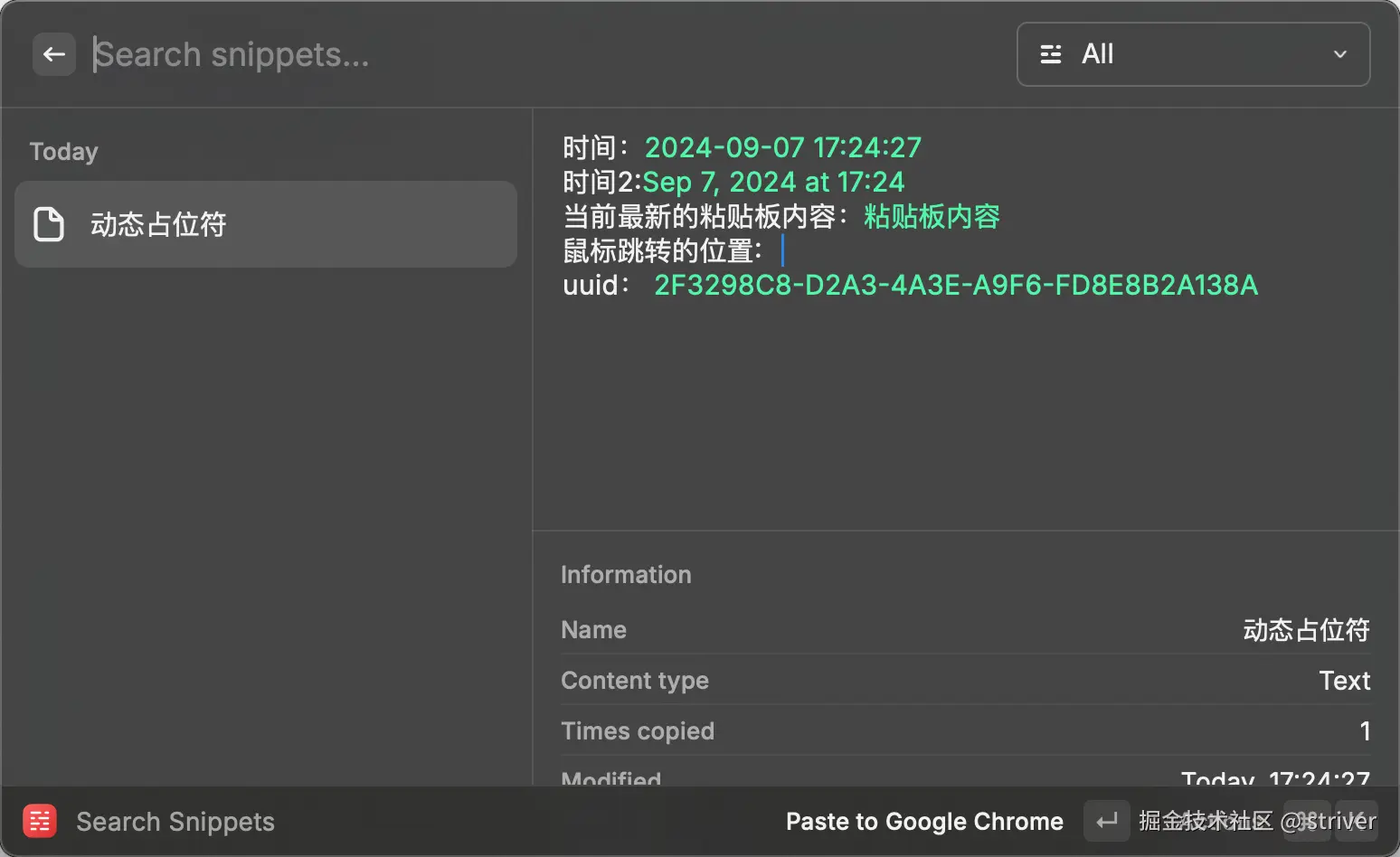Select the 动态占位符 snippet in the list
1400x857 pixels.
(x=266, y=224)
